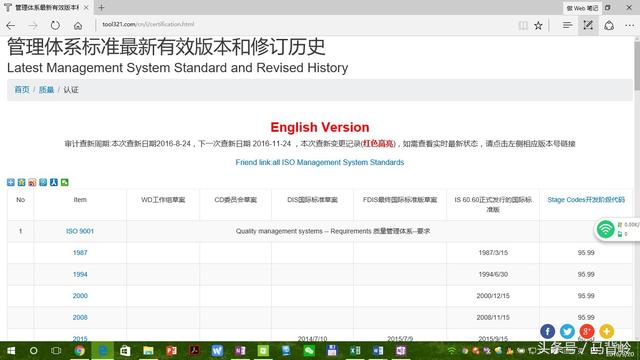
Task: Click the page vertical scrollbar thumb
Action: coord(637,65)
